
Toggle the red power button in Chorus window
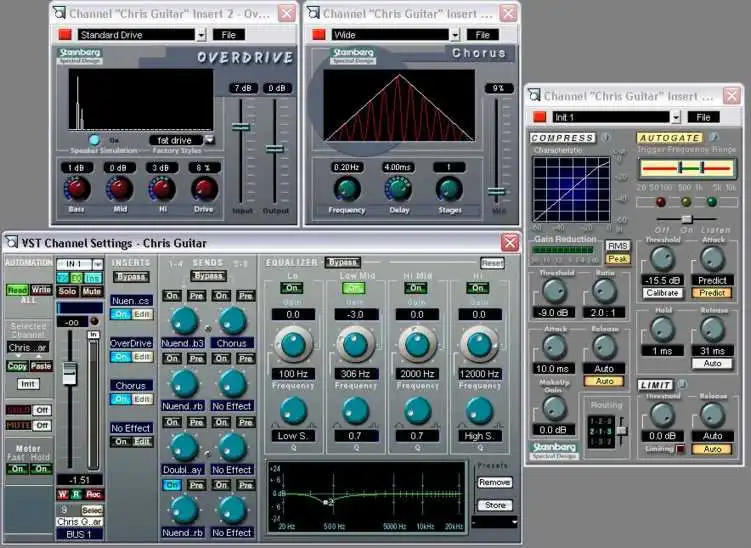coord(319,34)
